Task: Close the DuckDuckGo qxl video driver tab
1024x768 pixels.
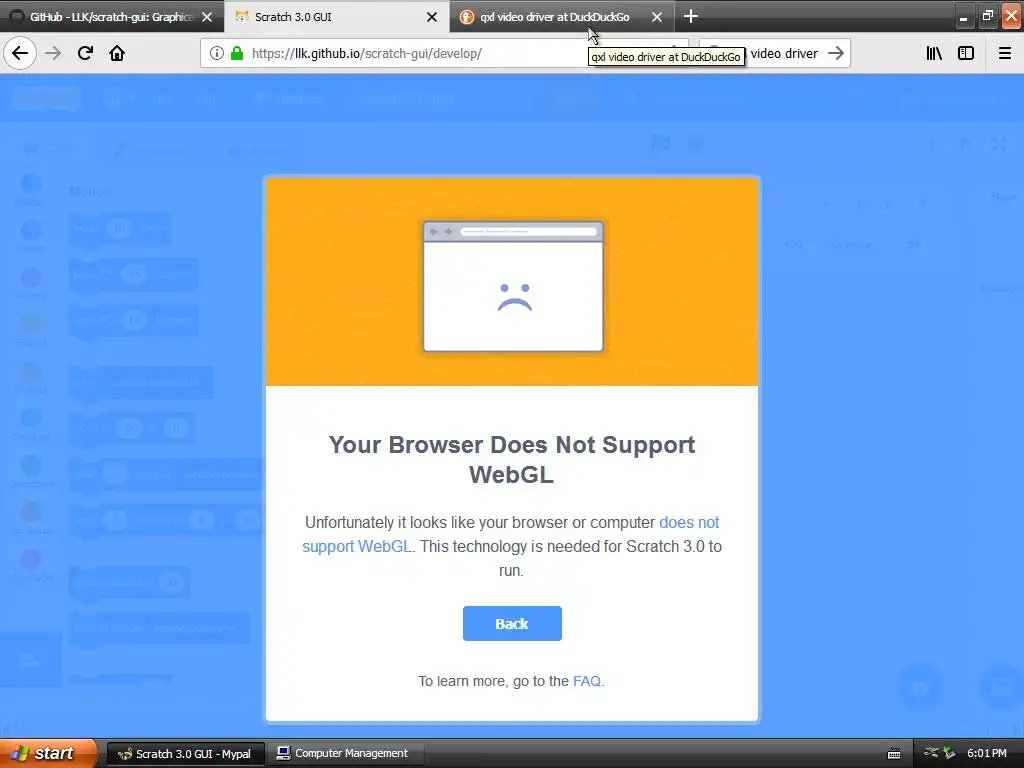Action: [657, 17]
